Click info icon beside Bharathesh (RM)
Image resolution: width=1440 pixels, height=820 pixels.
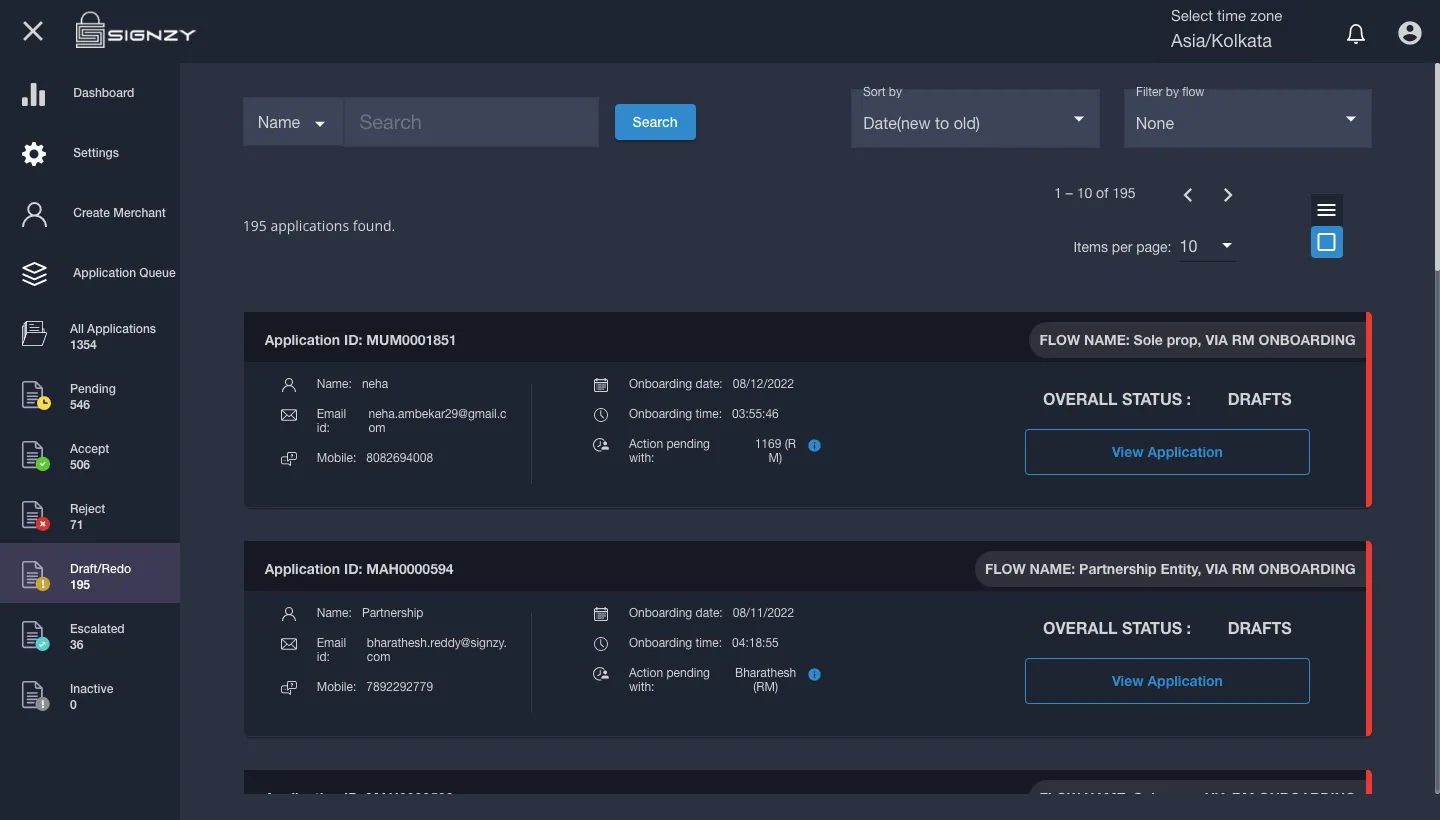tap(814, 674)
